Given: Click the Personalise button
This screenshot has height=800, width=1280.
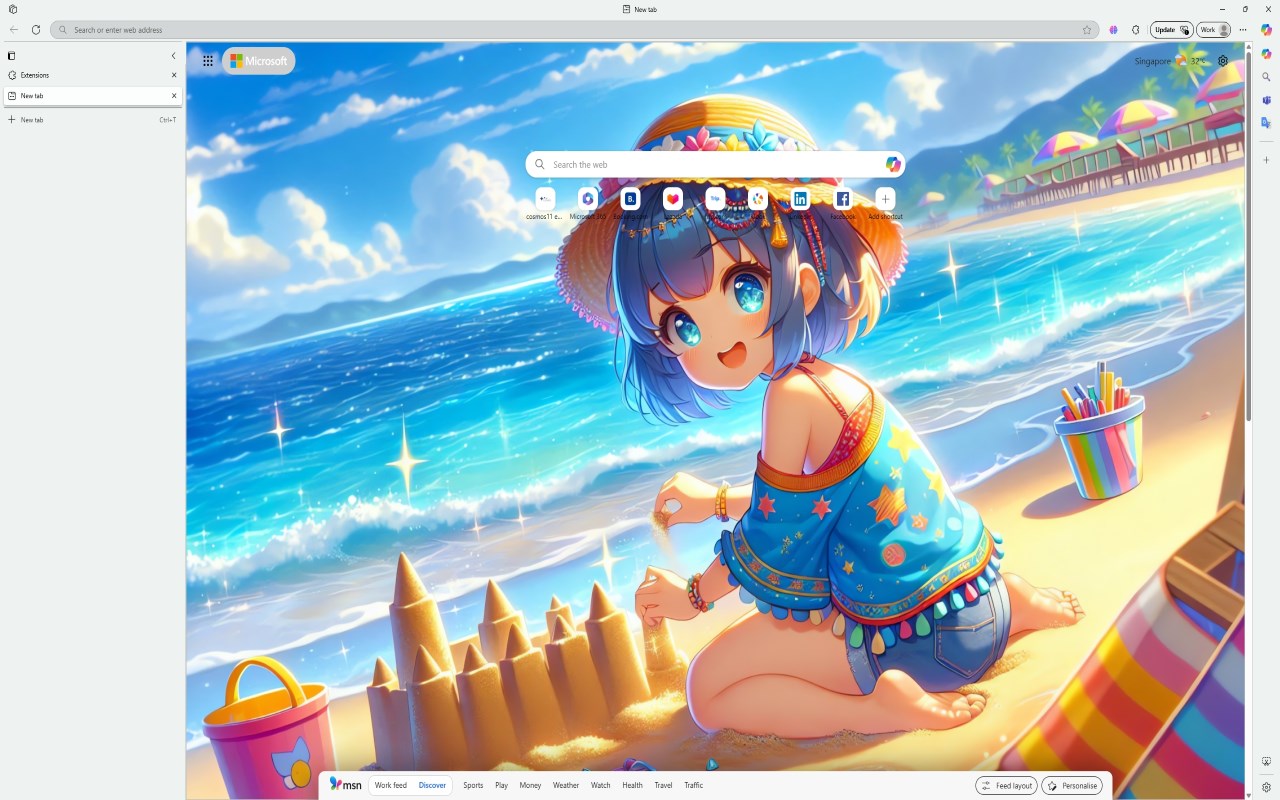Looking at the screenshot, I should tap(1072, 786).
